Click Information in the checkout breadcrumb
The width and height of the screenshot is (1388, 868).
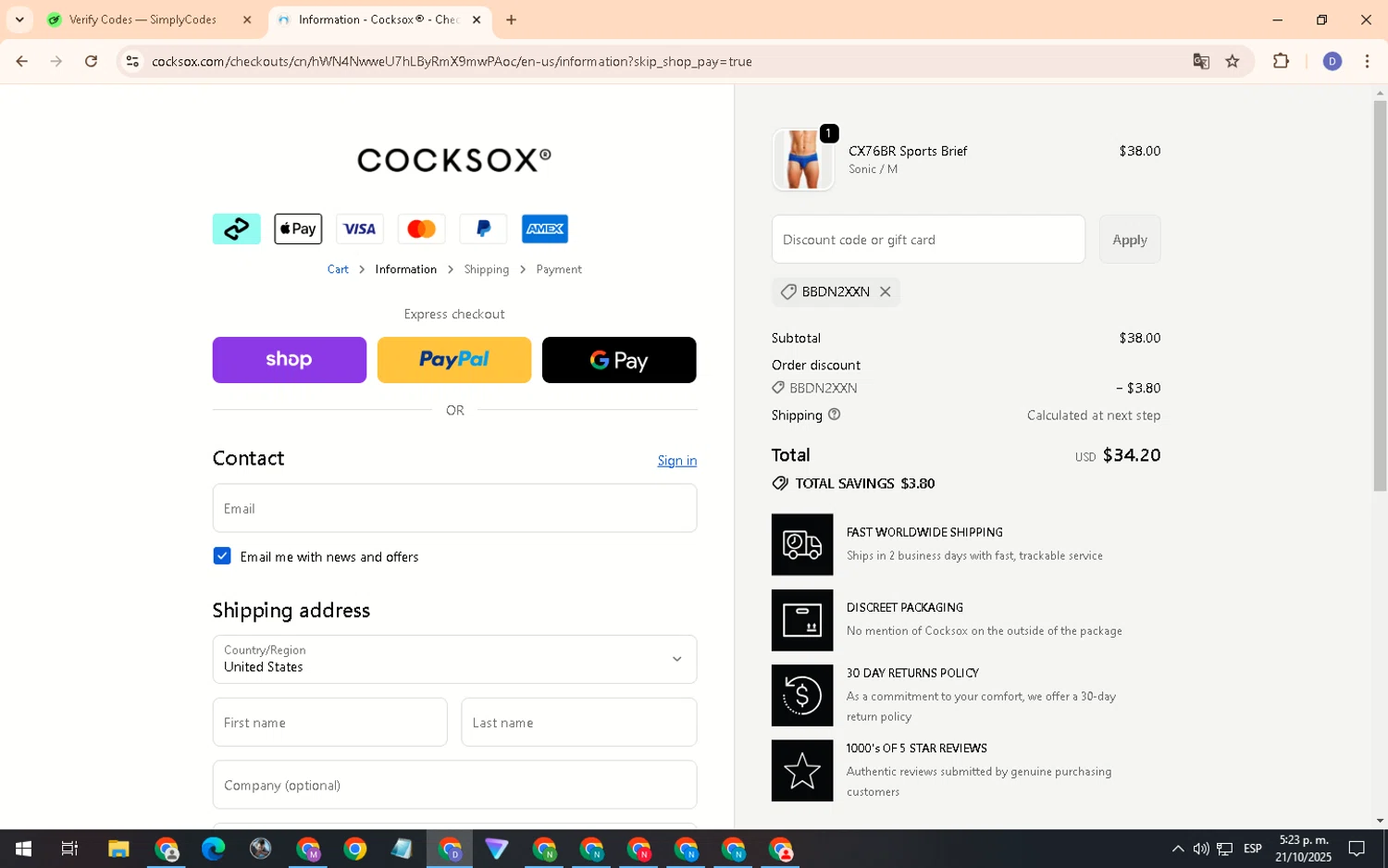pyautogui.click(x=405, y=269)
